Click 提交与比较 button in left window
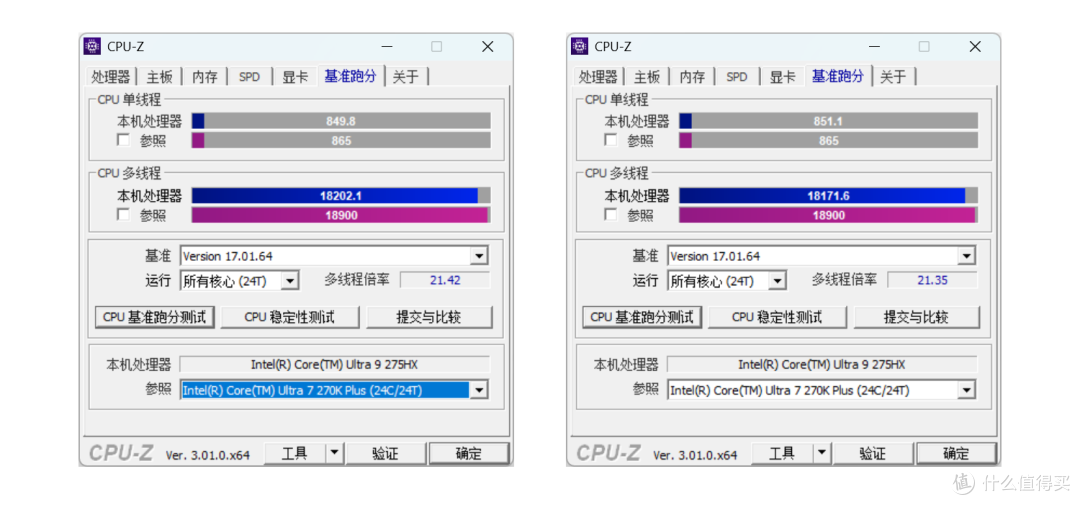1080x505 pixels. pyautogui.click(x=429, y=317)
